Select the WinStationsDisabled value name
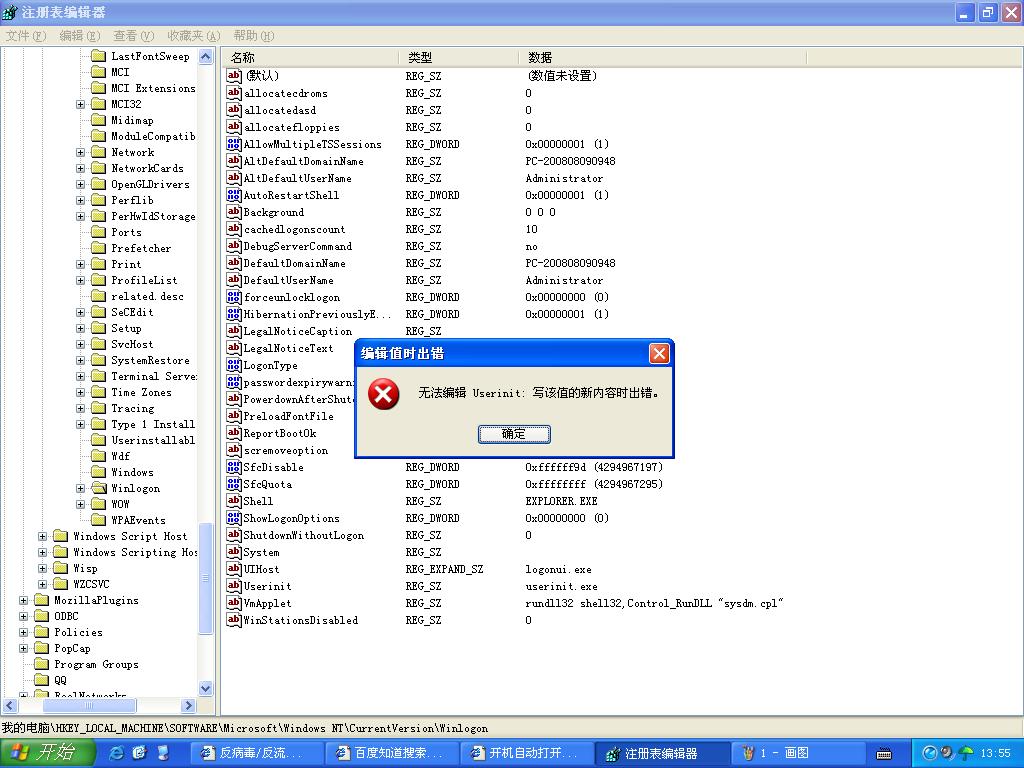The image size is (1024, 768). click(300, 620)
